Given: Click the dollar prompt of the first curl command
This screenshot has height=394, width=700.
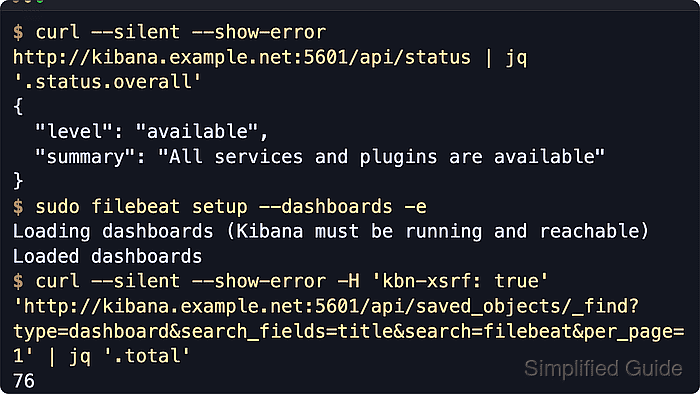Looking at the screenshot, I should pyautogui.click(x=18, y=32).
